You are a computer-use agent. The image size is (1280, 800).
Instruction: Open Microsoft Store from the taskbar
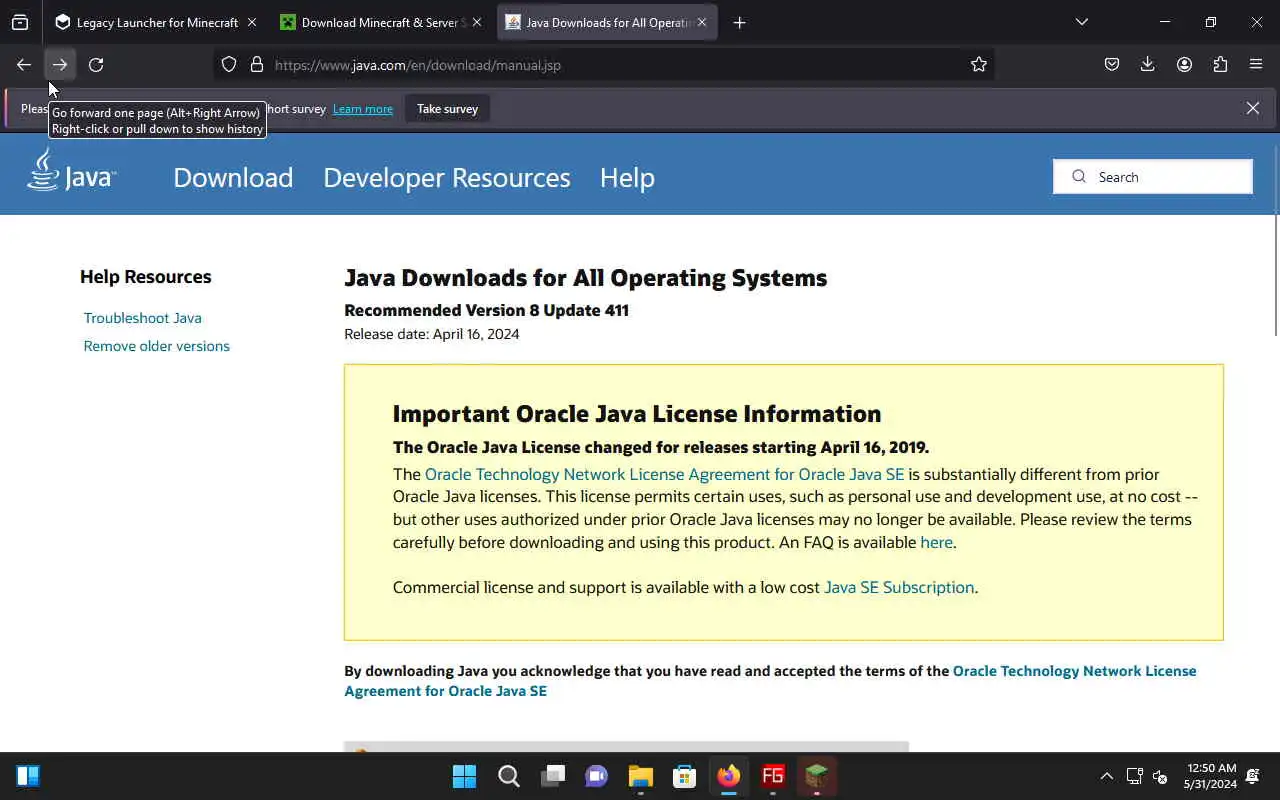coord(684,776)
